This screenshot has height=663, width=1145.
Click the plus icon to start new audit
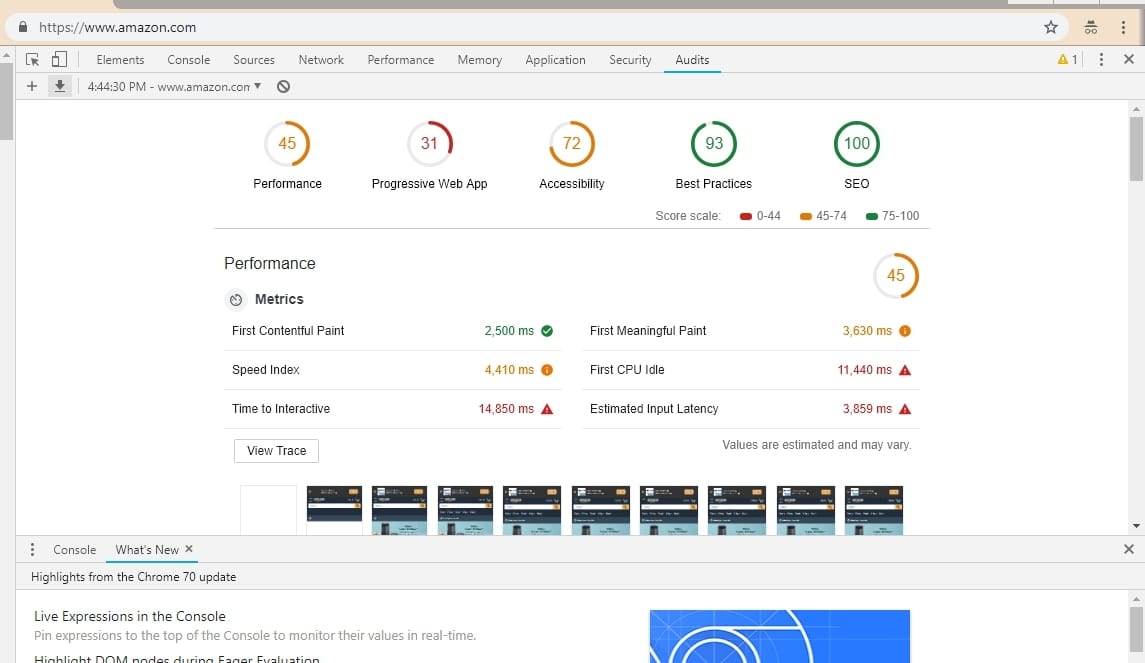[31, 86]
